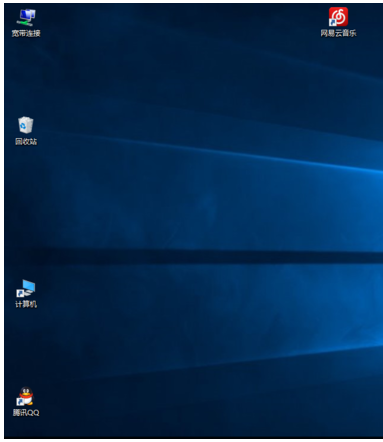
Task: Click the shortcut arrow on 网易云音乐 icon
Action: (x=332, y=23)
